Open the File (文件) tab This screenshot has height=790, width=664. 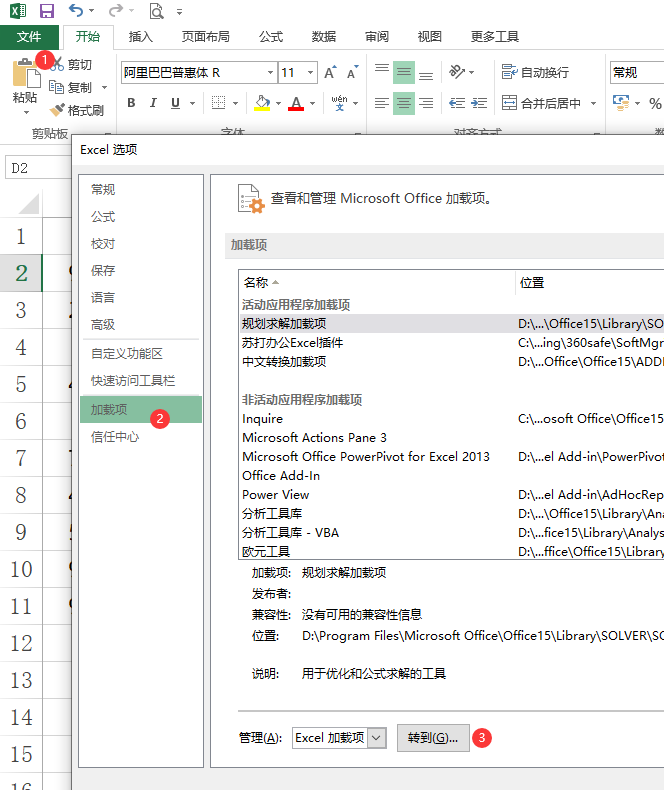point(29,37)
